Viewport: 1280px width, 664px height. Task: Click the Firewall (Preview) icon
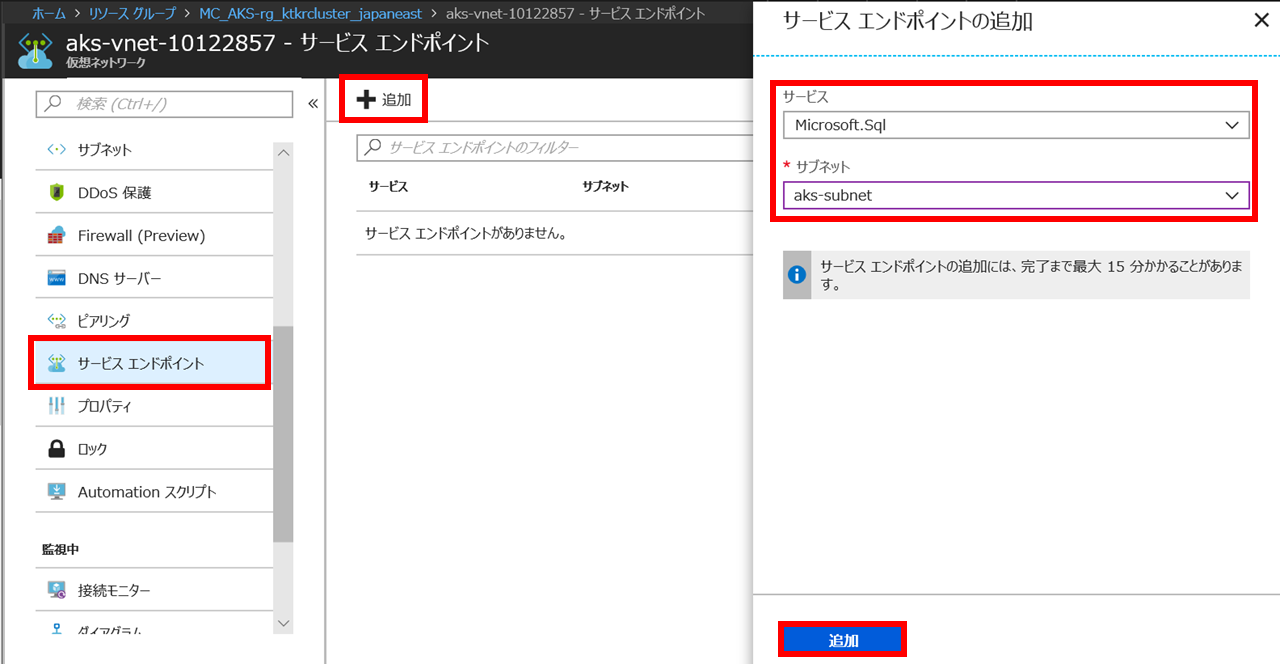click(57, 236)
